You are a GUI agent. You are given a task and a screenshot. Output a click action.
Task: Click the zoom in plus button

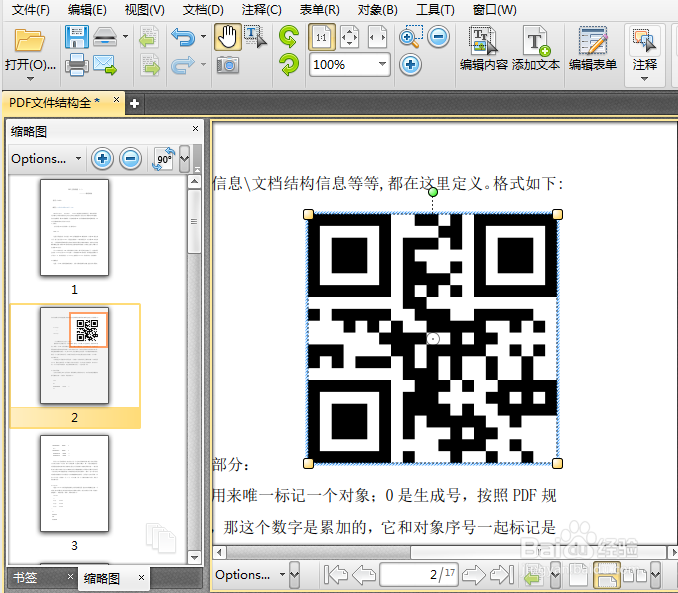tap(410, 65)
